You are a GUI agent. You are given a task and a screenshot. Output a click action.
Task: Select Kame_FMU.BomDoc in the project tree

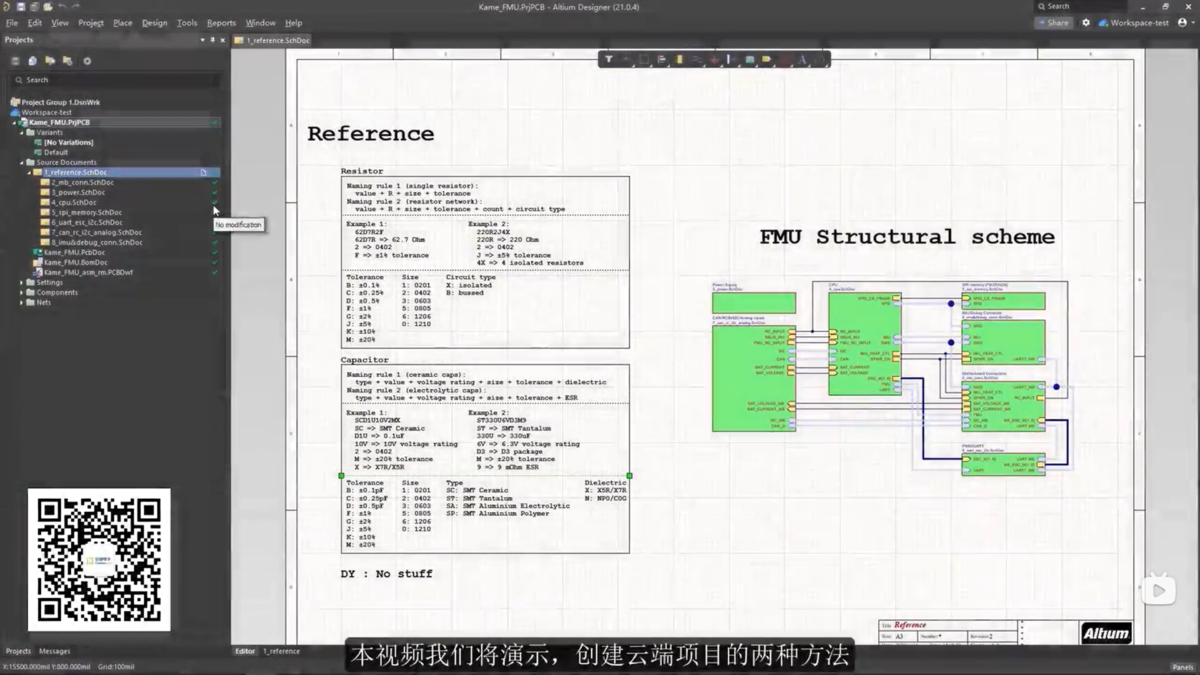[75, 262]
